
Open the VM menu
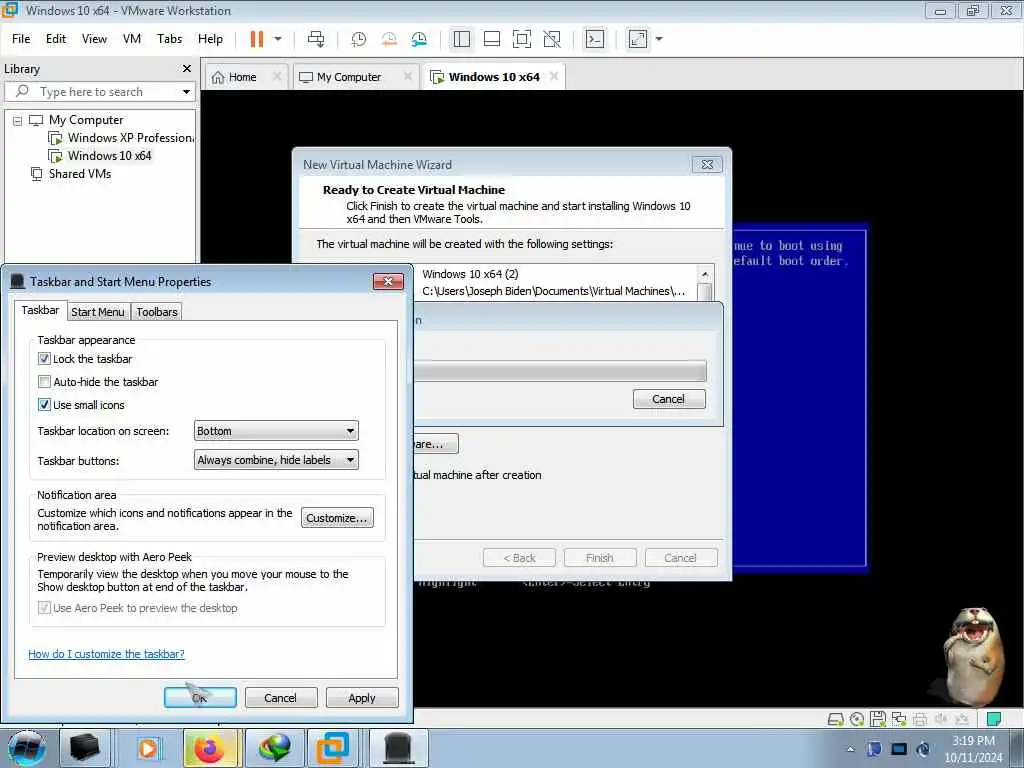[132, 39]
